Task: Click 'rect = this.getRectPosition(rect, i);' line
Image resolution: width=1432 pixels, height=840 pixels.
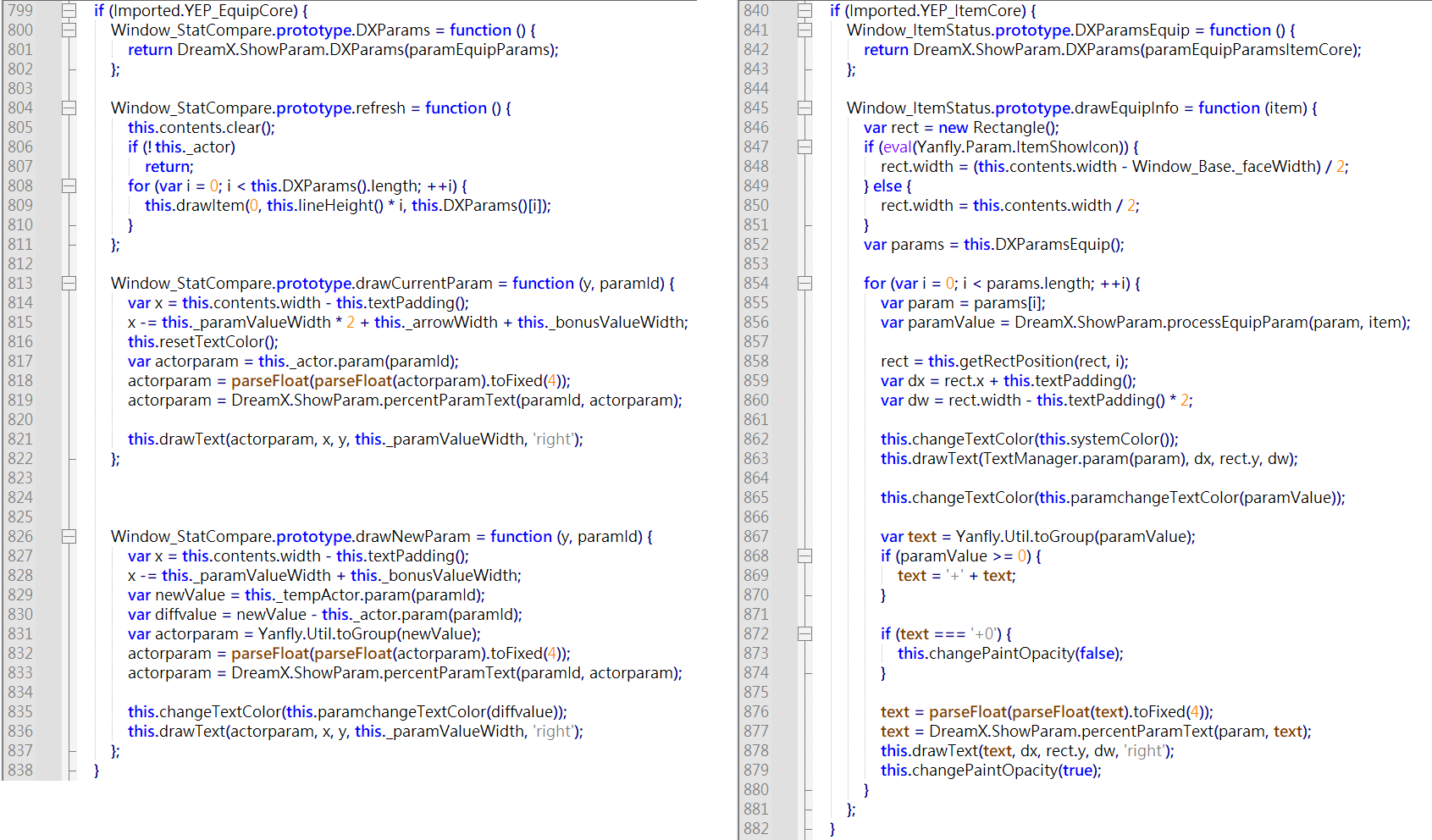Action: [1004, 362]
